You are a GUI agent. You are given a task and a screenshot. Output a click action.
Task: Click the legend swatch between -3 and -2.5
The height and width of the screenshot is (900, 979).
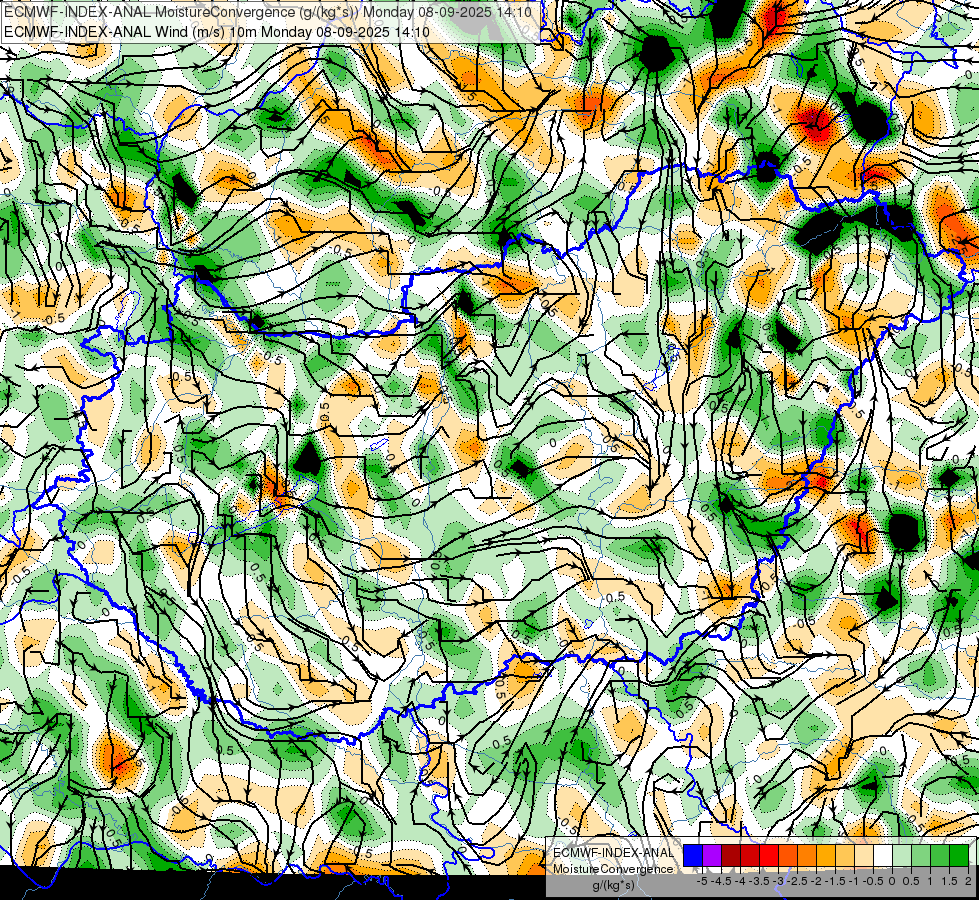(788, 855)
